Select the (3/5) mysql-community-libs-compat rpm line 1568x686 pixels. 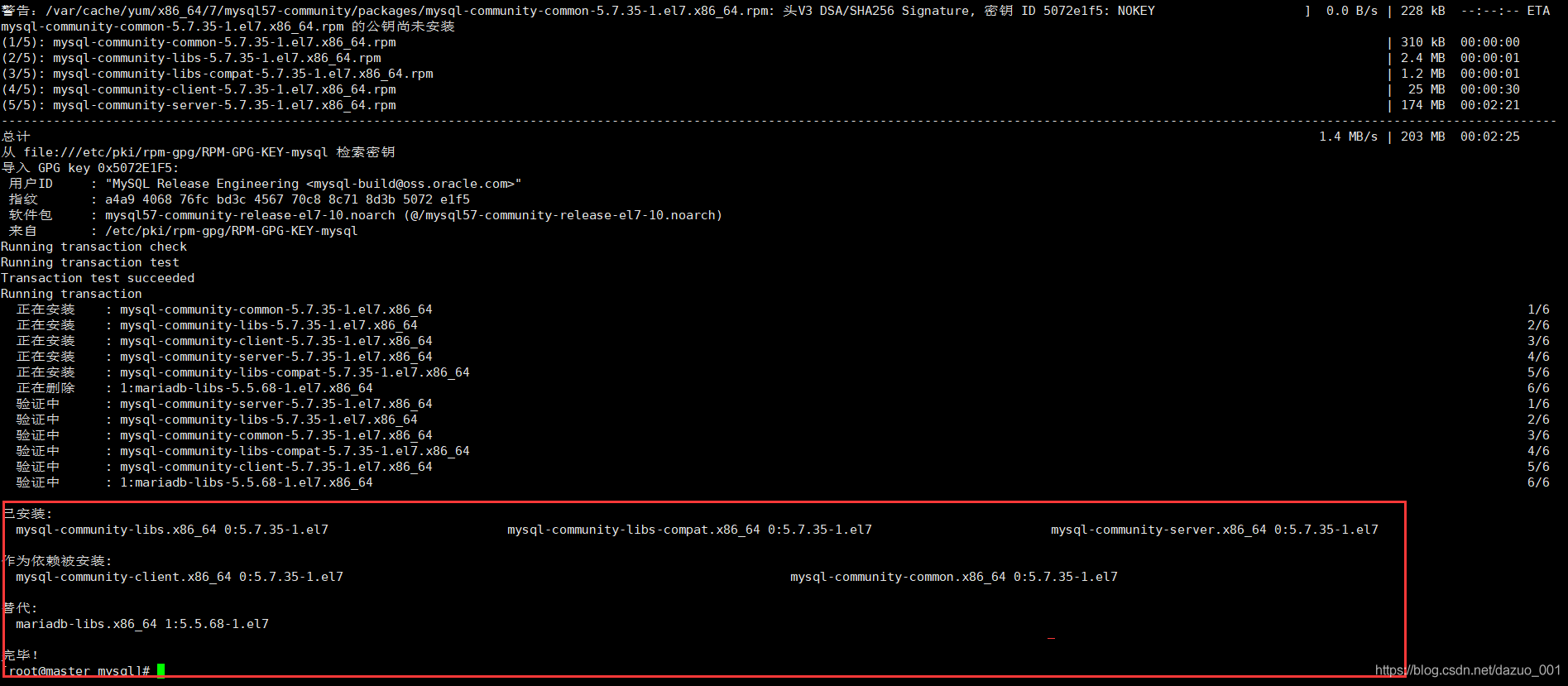pos(760,74)
